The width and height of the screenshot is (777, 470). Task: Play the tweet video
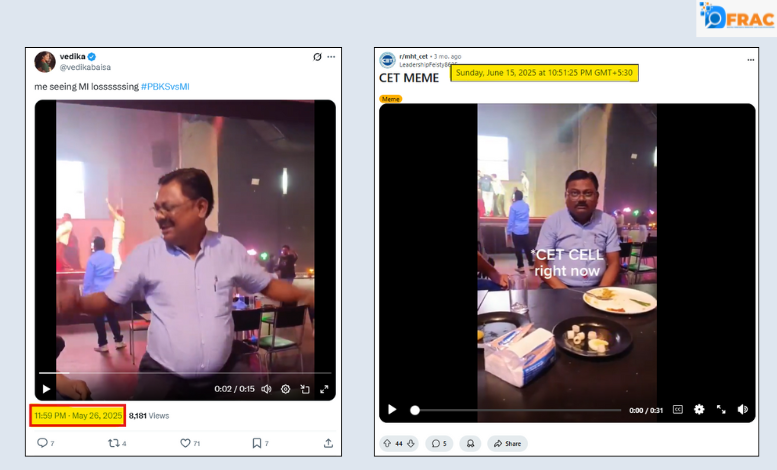click(46, 389)
